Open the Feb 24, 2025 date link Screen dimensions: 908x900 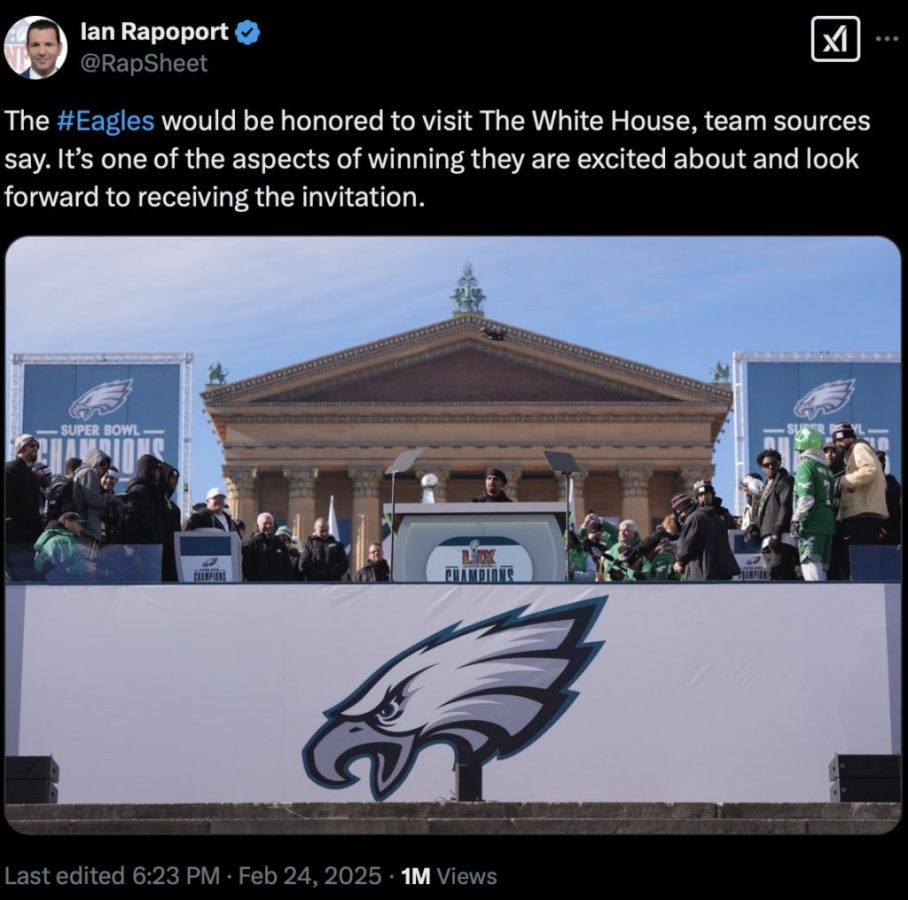point(310,876)
